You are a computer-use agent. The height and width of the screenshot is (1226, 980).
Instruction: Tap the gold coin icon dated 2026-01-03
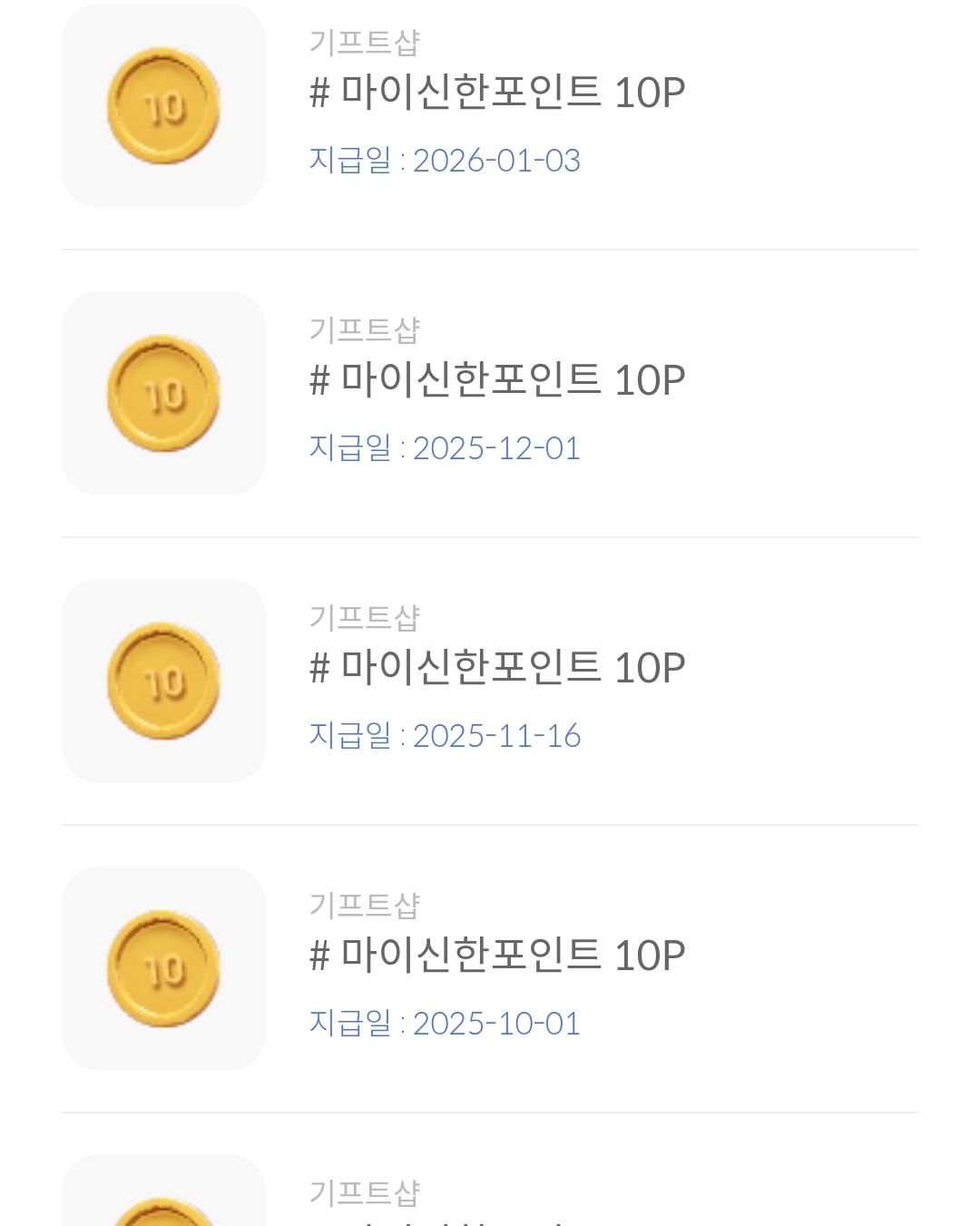163,106
